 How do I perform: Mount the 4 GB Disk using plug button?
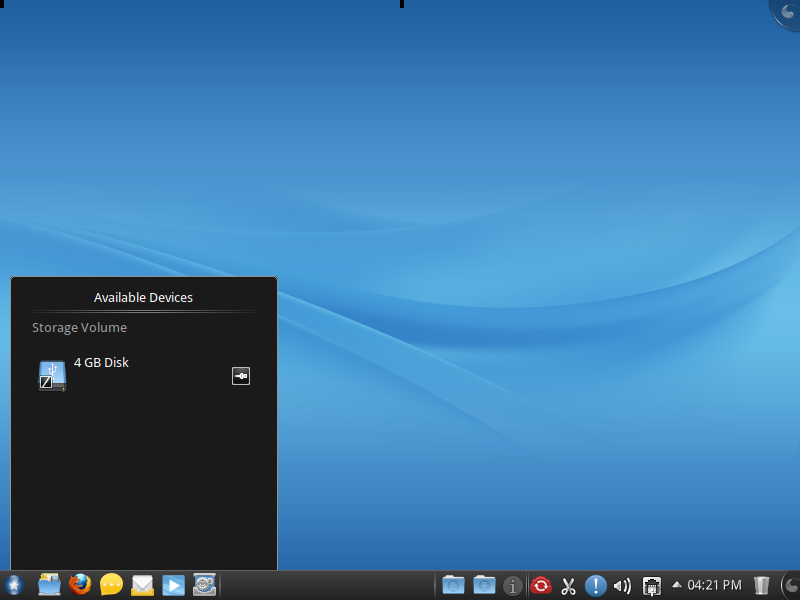(241, 376)
